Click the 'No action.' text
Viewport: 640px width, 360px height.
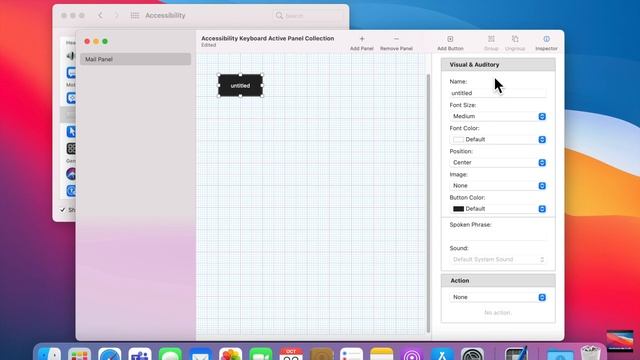pyautogui.click(x=498, y=312)
